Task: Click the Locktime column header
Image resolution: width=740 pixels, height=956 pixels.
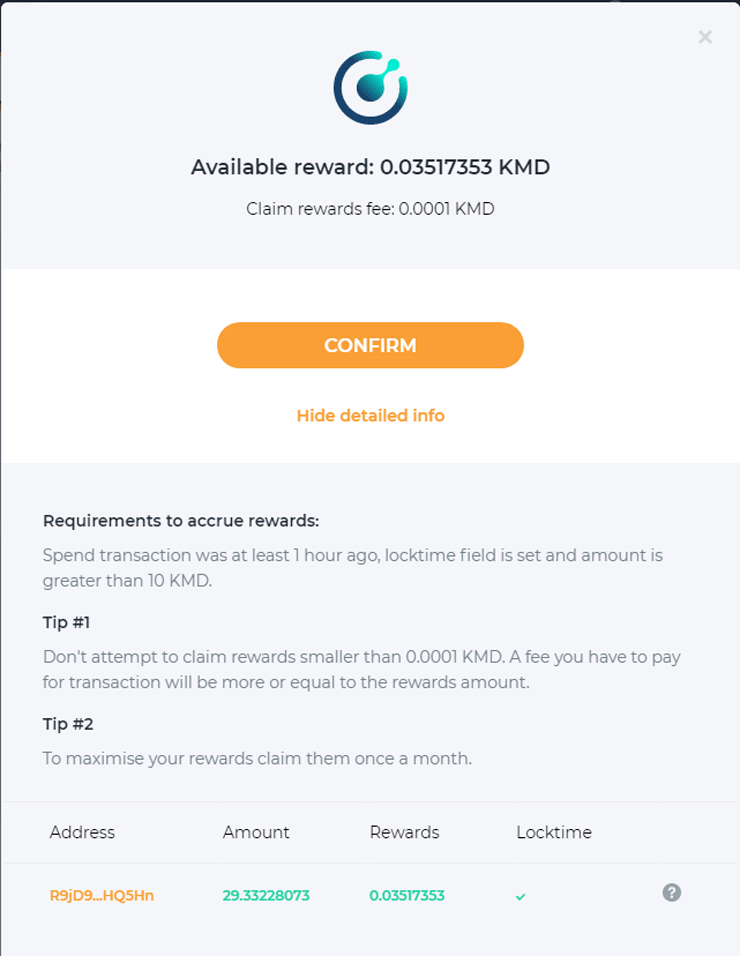Action: (x=554, y=832)
